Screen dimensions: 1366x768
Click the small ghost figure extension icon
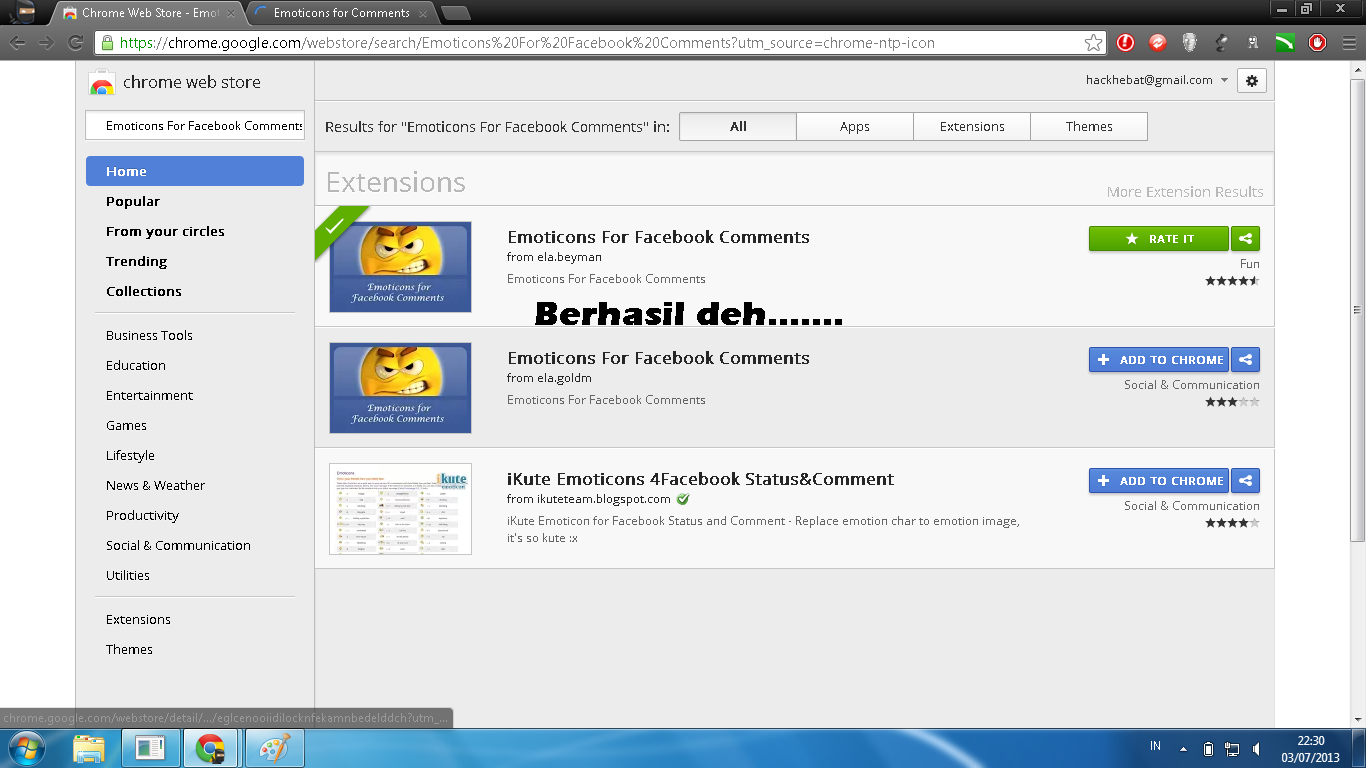[1253, 43]
